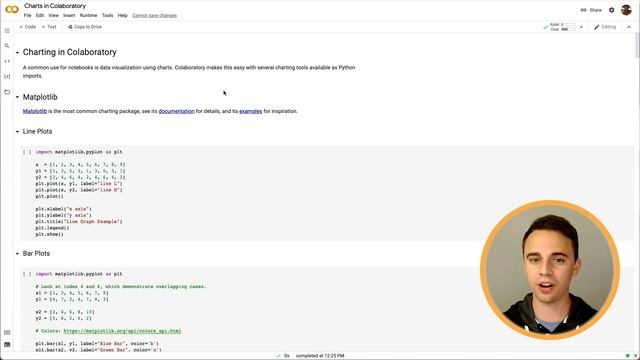This screenshot has height=360, width=640.
Task: Open the Edit menu
Action: tap(40, 16)
